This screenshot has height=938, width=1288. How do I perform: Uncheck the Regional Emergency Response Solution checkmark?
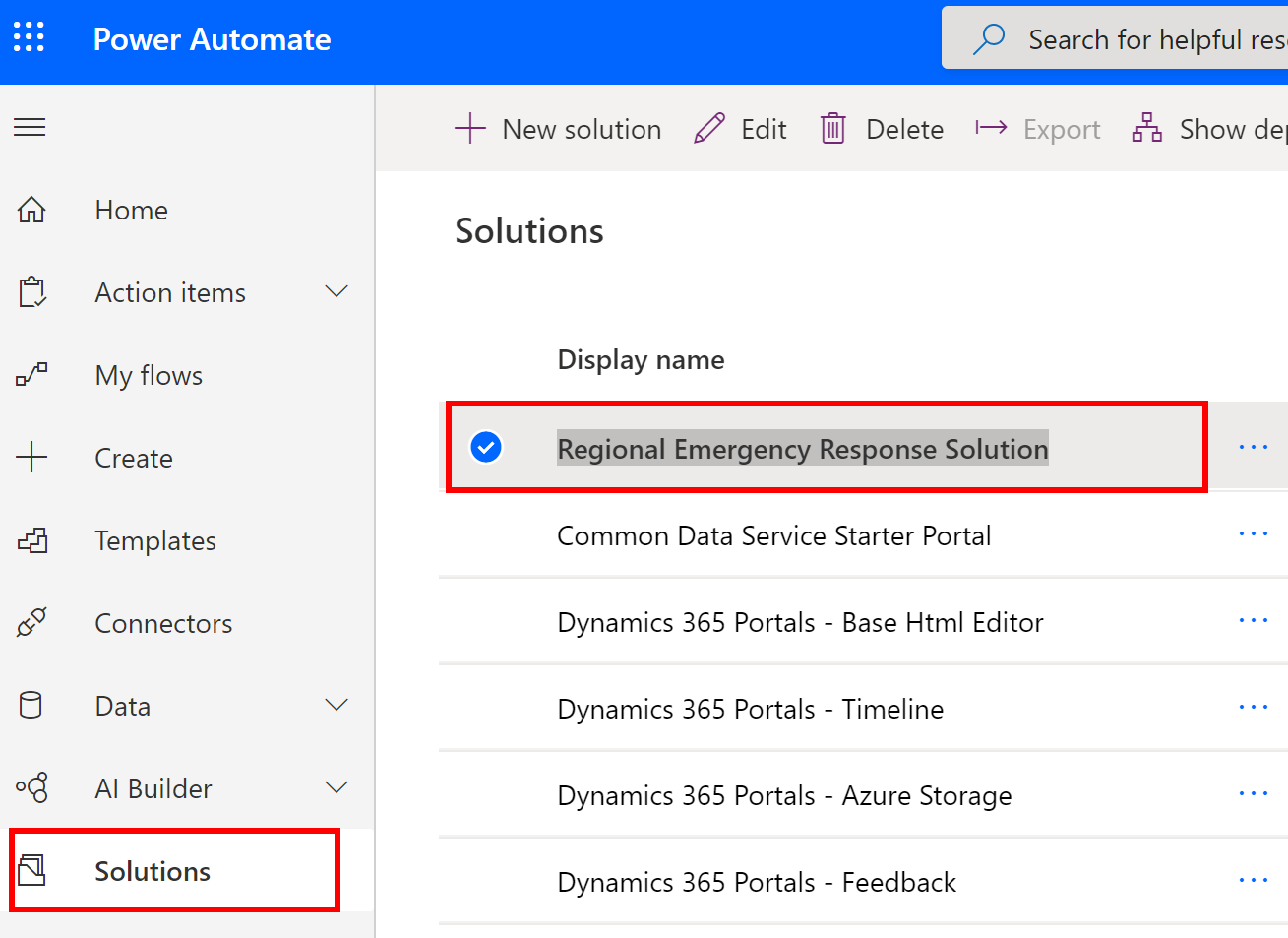(486, 447)
